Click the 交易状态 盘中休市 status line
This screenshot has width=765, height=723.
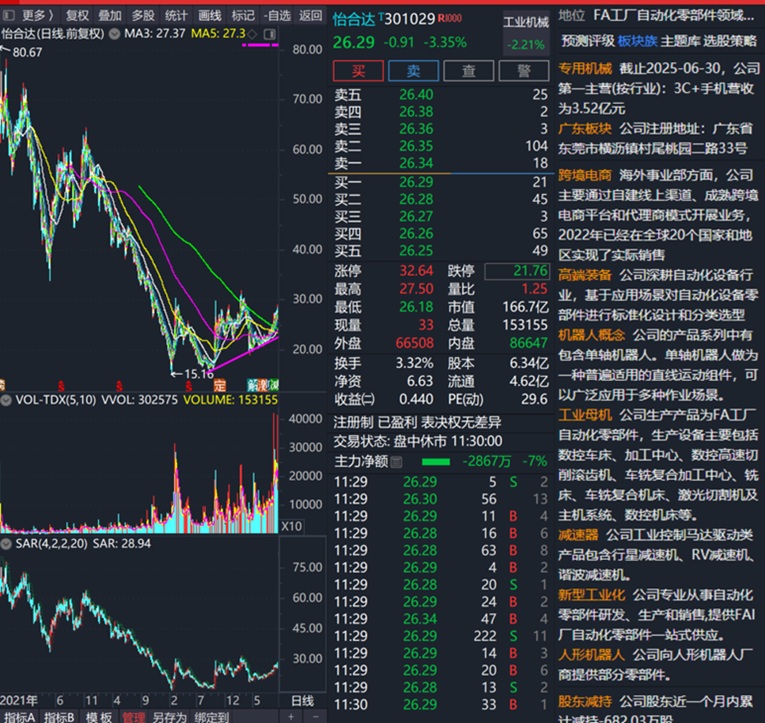[418, 442]
